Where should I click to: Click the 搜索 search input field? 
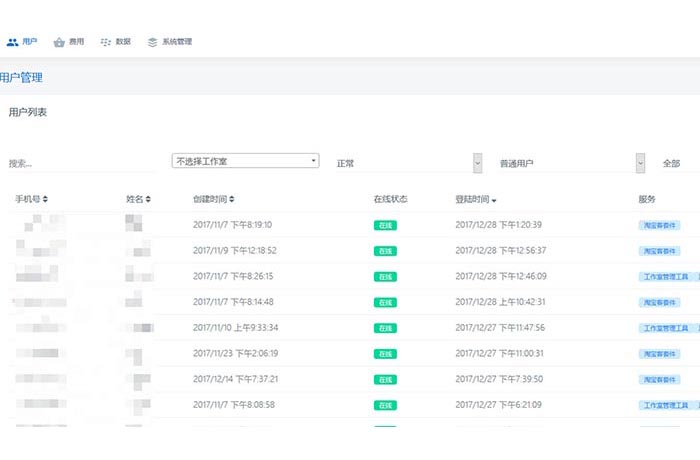point(80,163)
